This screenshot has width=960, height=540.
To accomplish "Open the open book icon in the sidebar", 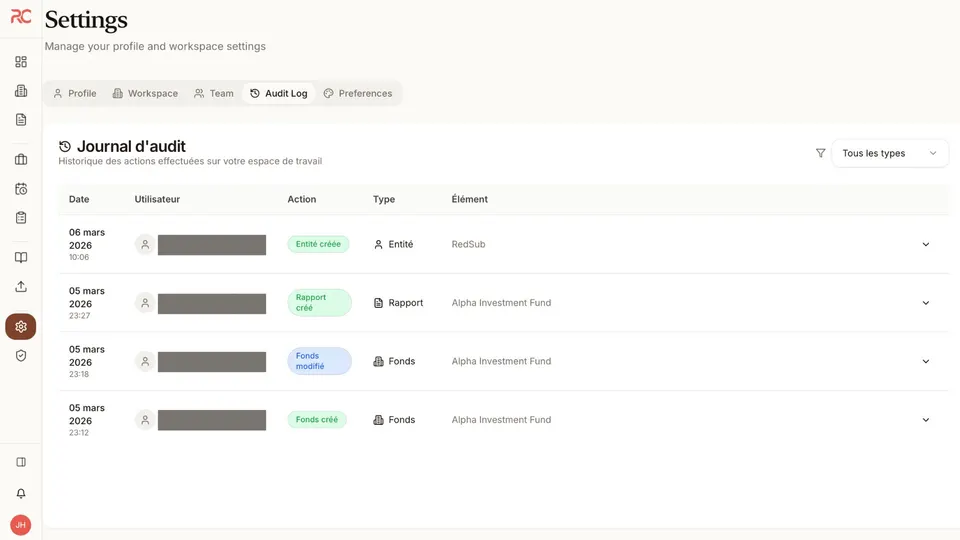I will 21,258.
